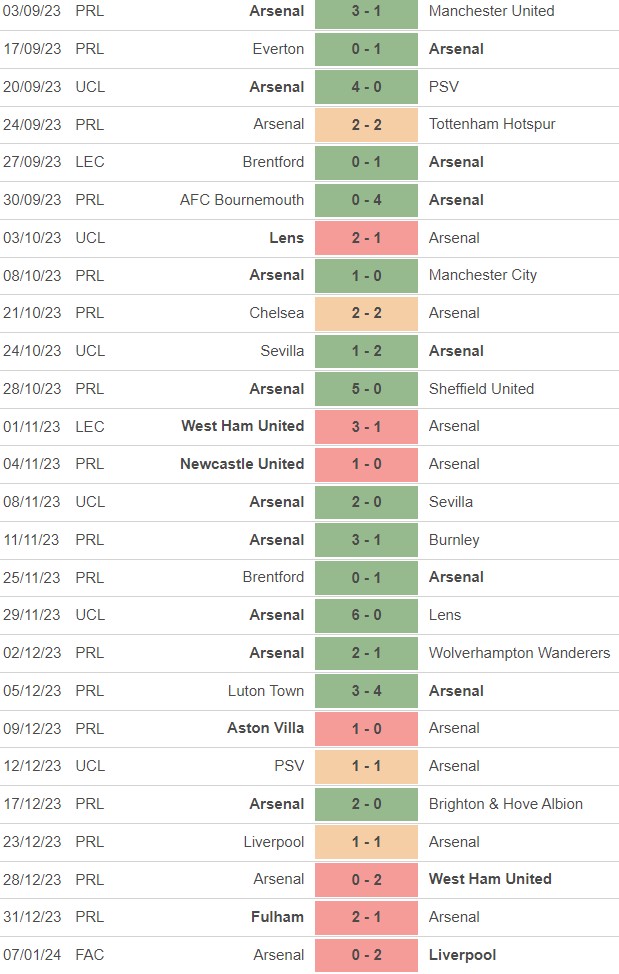Select the 3 - 4 score result

click(366, 691)
